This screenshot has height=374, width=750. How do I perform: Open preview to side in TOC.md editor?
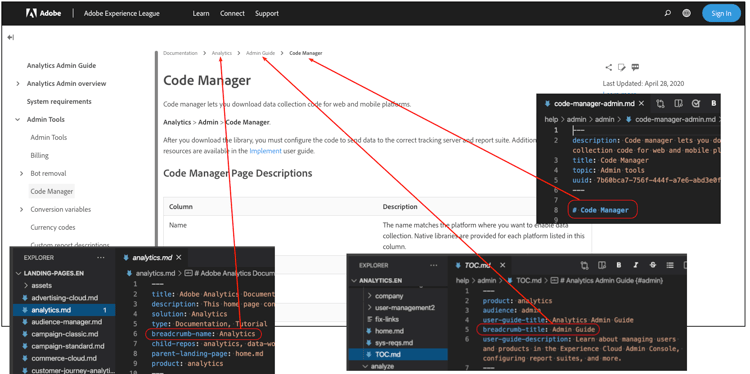pyautogui.click(x=602, y=265)
